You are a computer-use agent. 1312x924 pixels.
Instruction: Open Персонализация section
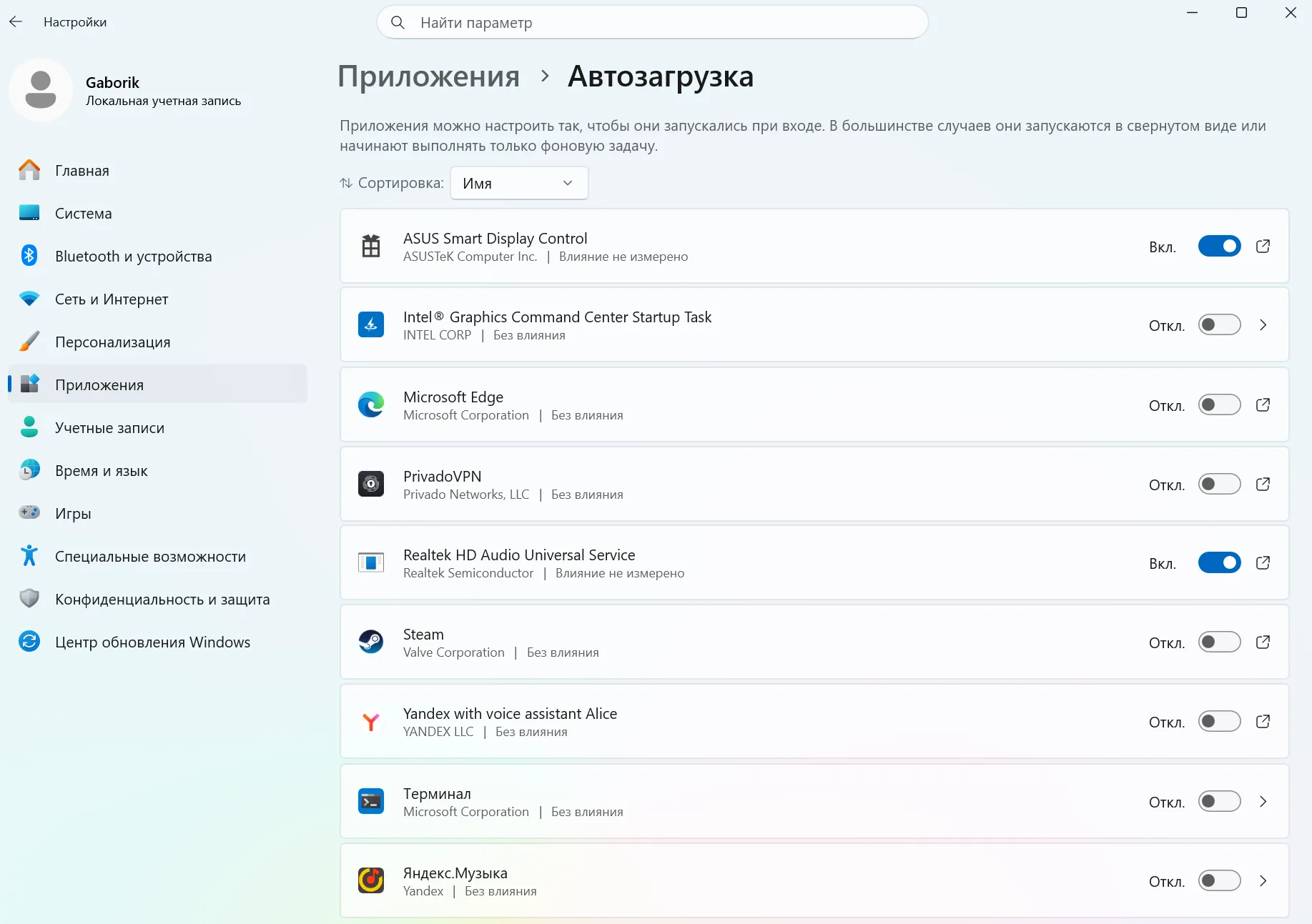coord(157,342)
